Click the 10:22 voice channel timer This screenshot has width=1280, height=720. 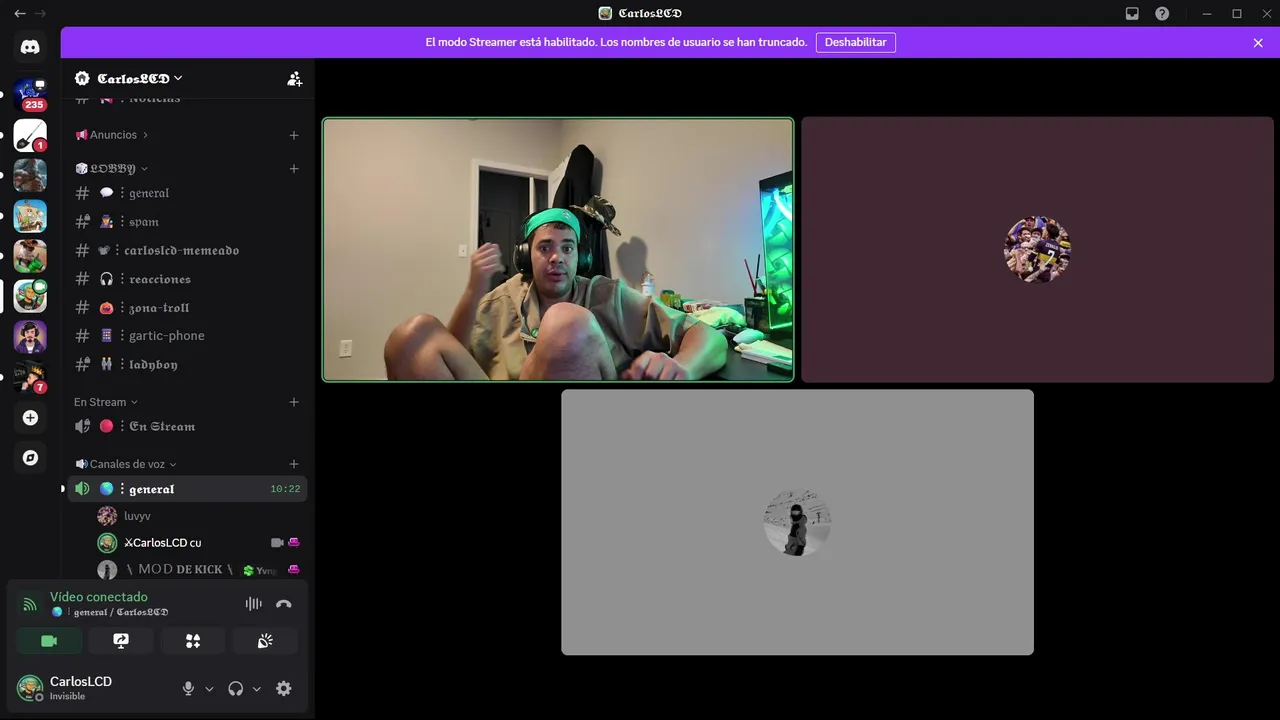(x=285, y=489)
